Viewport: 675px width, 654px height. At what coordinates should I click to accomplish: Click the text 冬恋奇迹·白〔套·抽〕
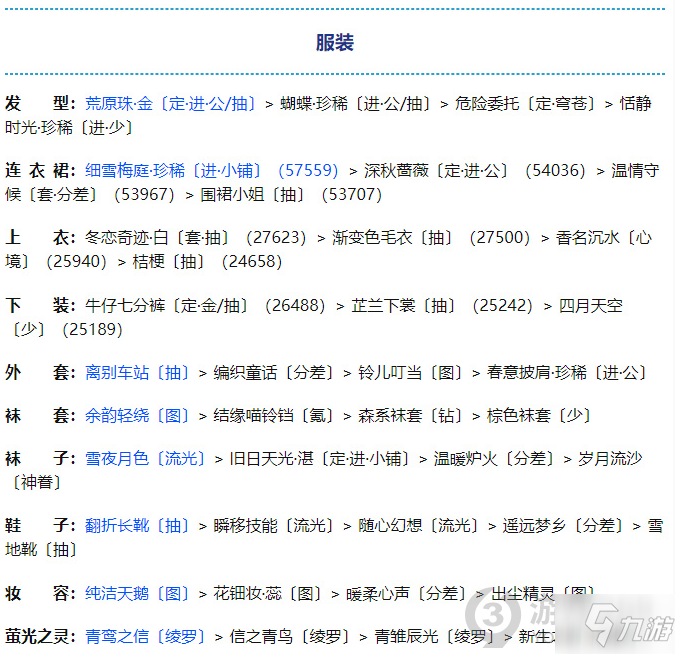(157, 238)
